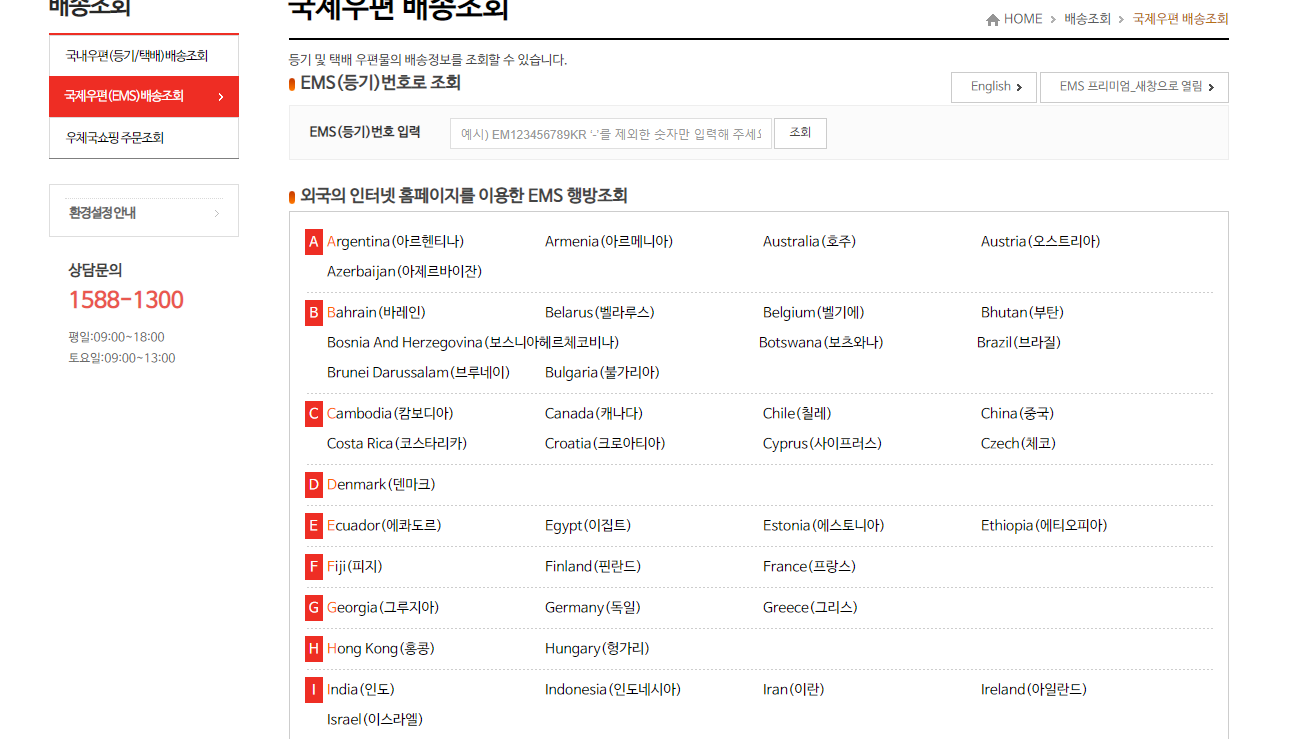Click the red letter F index badge

tap(314, 567)
